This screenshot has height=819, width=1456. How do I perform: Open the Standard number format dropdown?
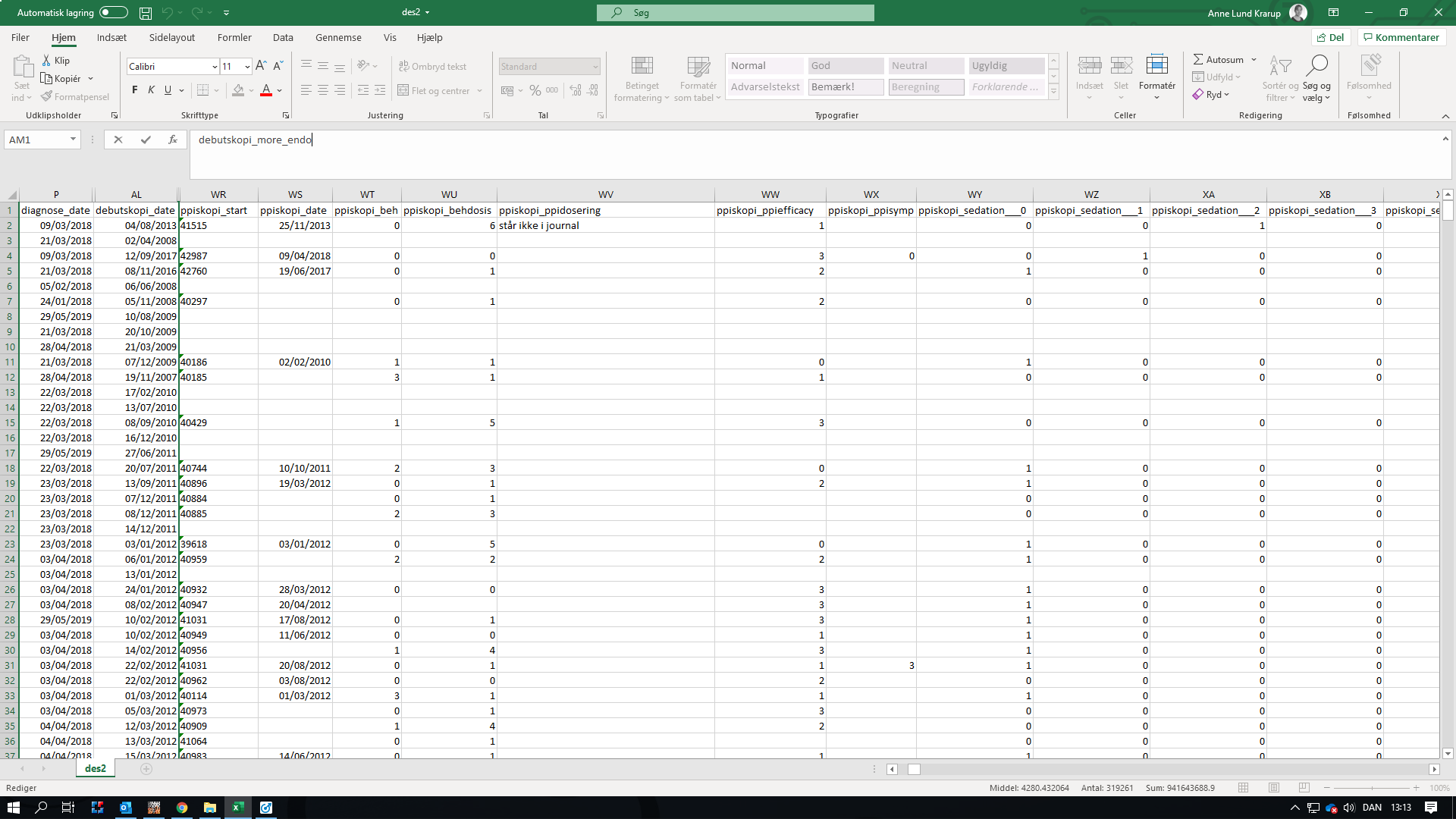point(595,67)
